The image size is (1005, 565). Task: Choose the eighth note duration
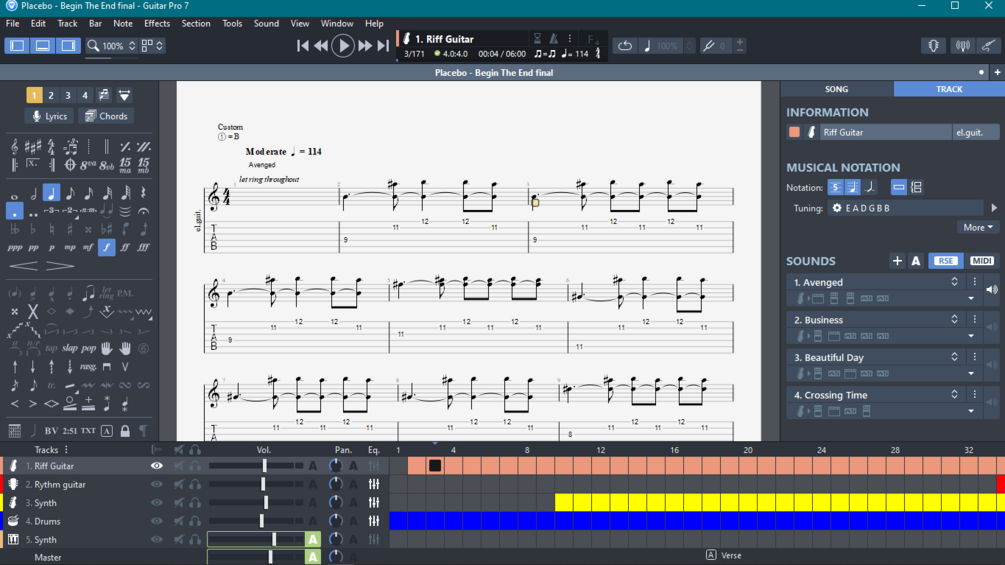(70, 193)
